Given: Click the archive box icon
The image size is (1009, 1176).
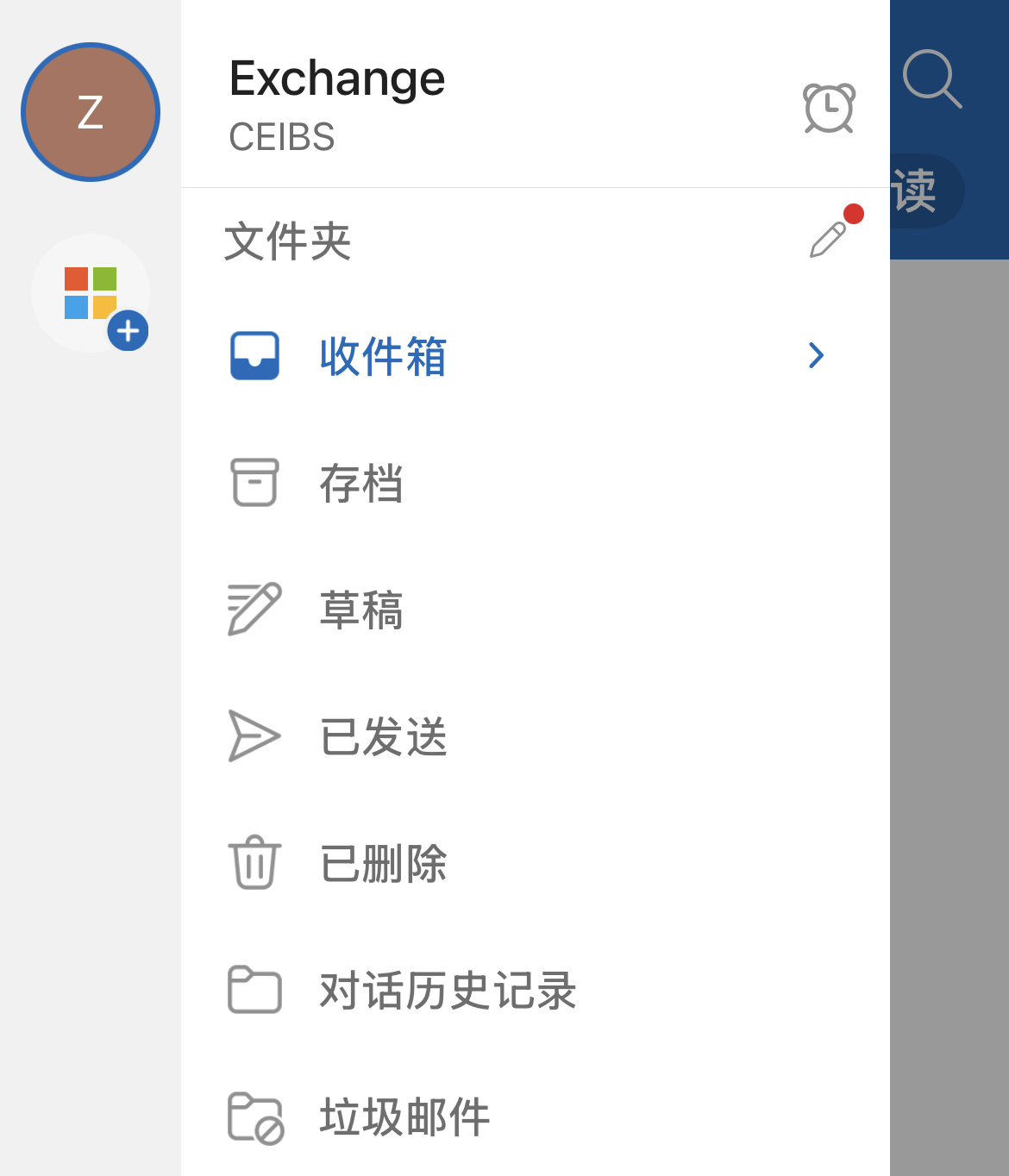Looking at the screenshot, I should pyautogui.click(x=254, y=482).
